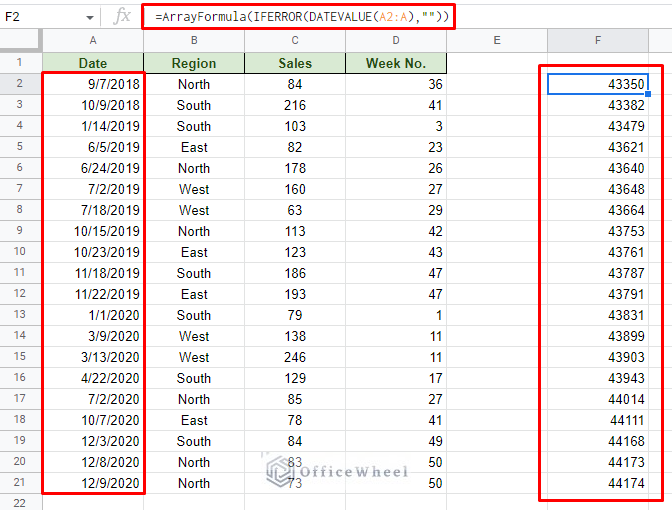Select cell with date 1/1/2020
The height and width of the screenshot is (510, 672).
(93, 315)
